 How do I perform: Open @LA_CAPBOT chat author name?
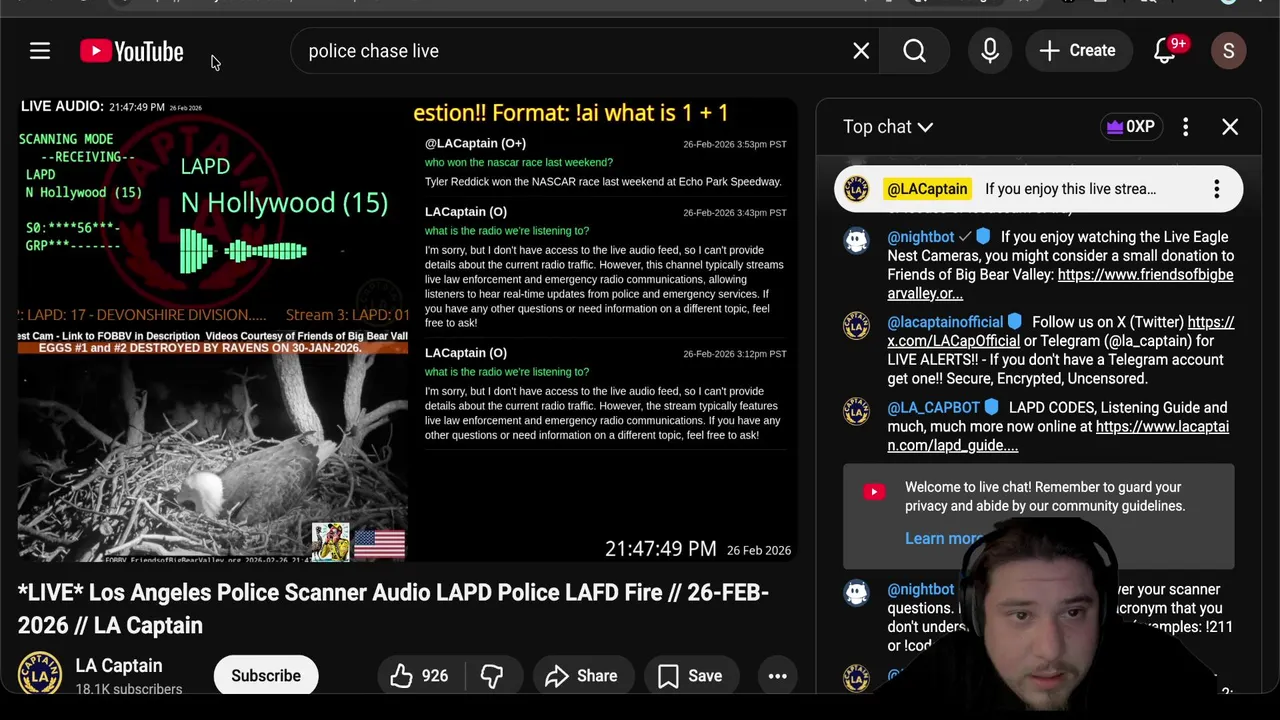pos(933,407)
